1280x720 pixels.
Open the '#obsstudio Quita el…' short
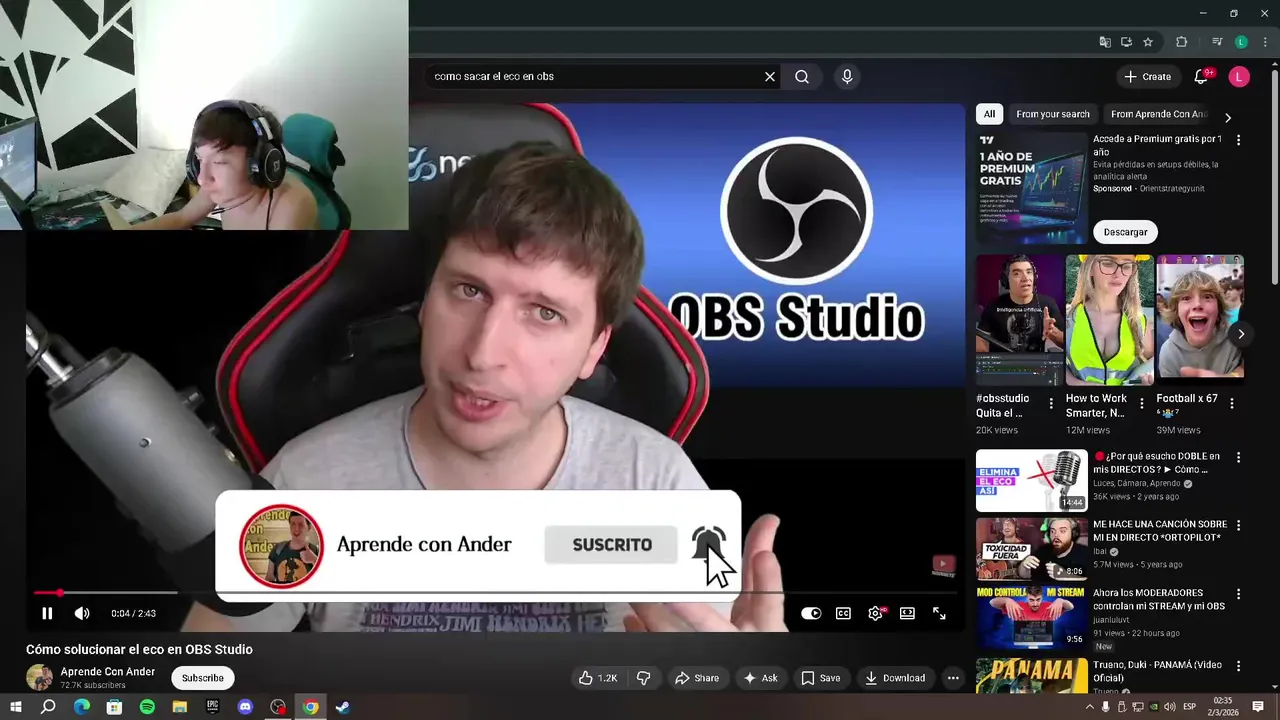pos(1020,320)
